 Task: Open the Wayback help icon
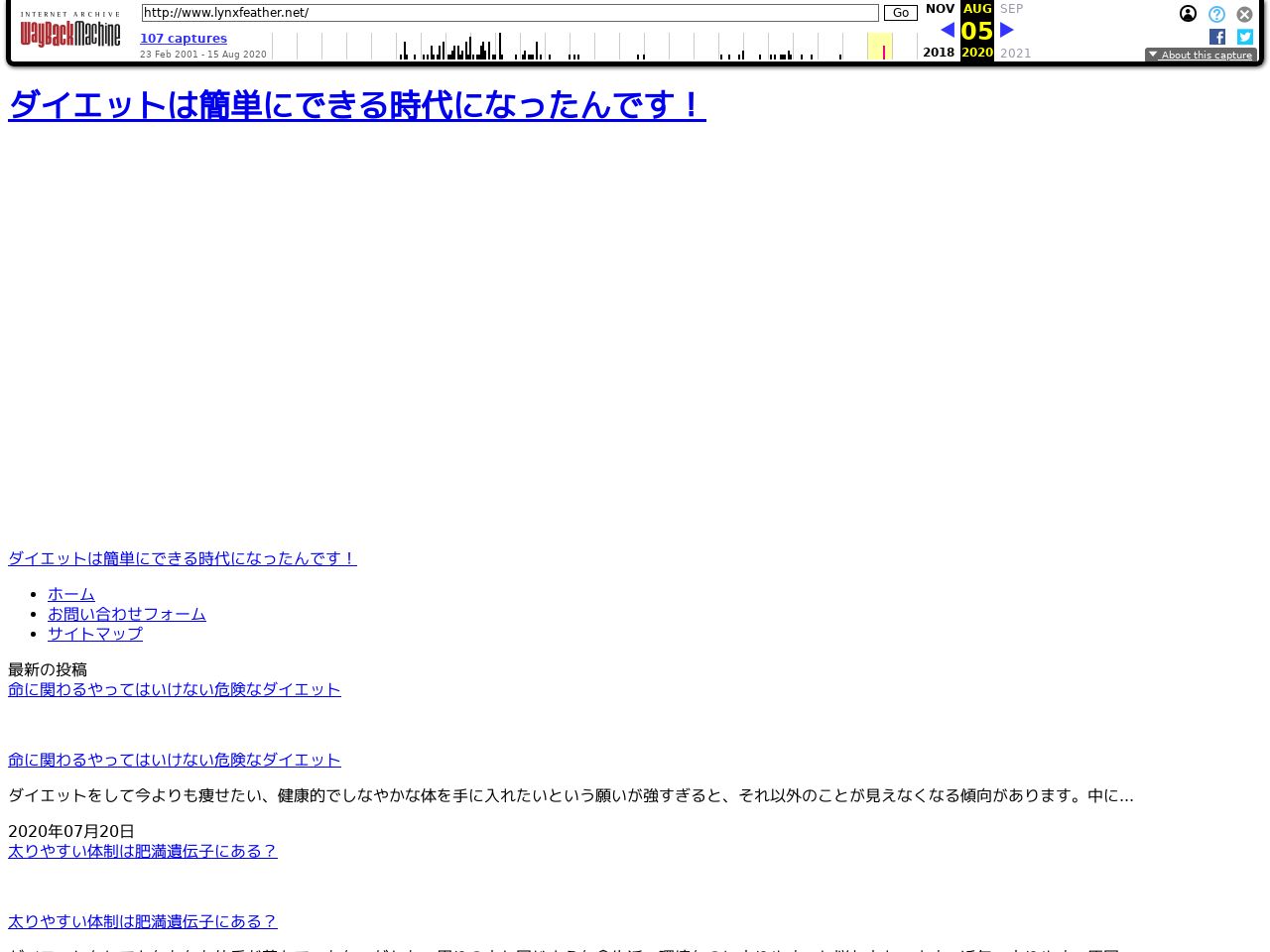(1216, 14)
